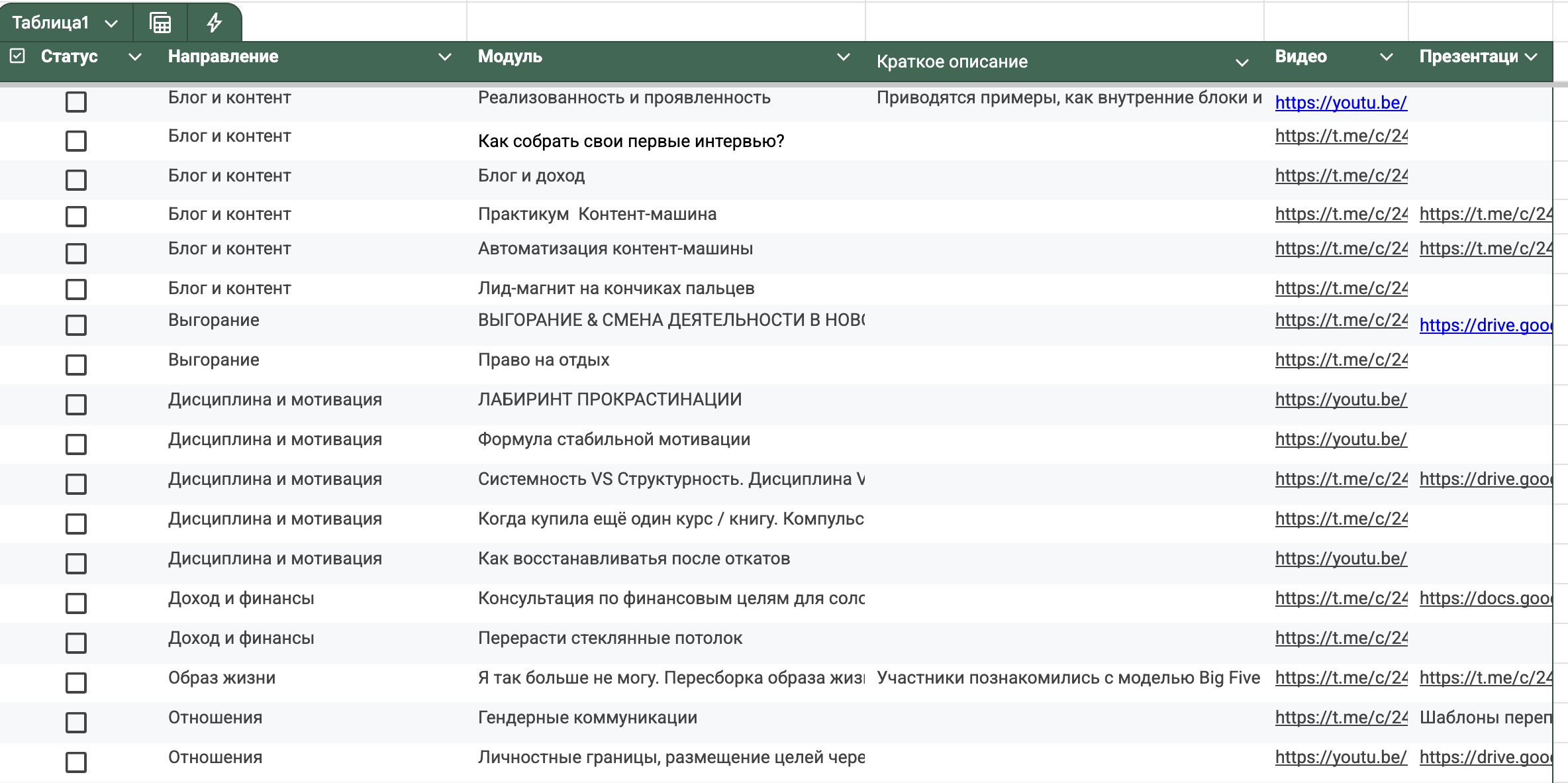Open the Статус column filter dropdown
Screen dimensions: 1568x783
click(135, 57)
